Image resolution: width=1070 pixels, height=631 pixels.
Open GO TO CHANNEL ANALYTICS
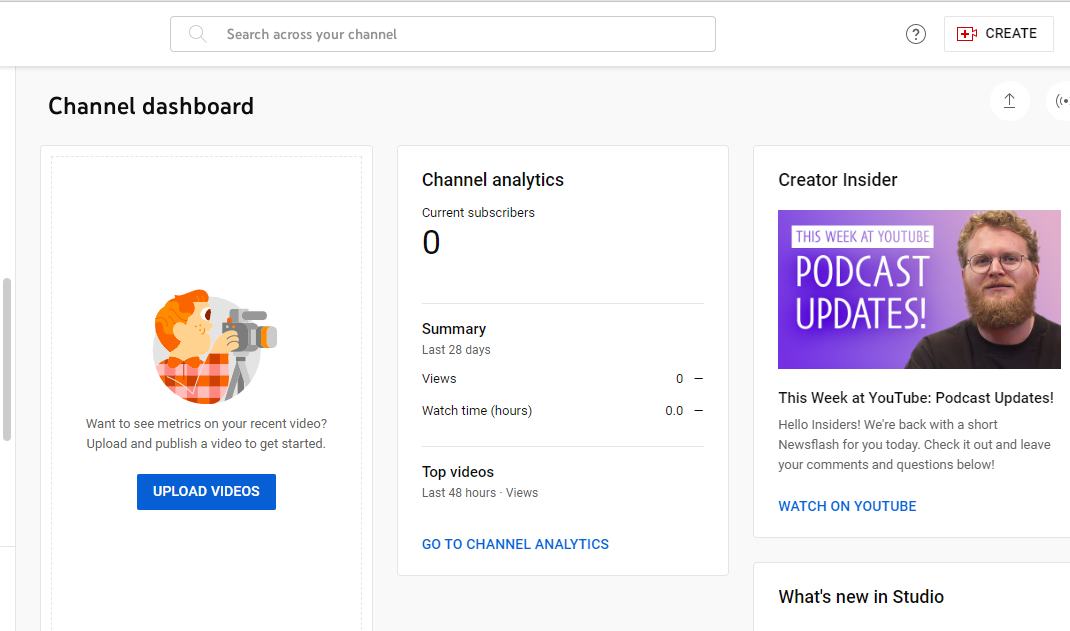click(515, 544)
